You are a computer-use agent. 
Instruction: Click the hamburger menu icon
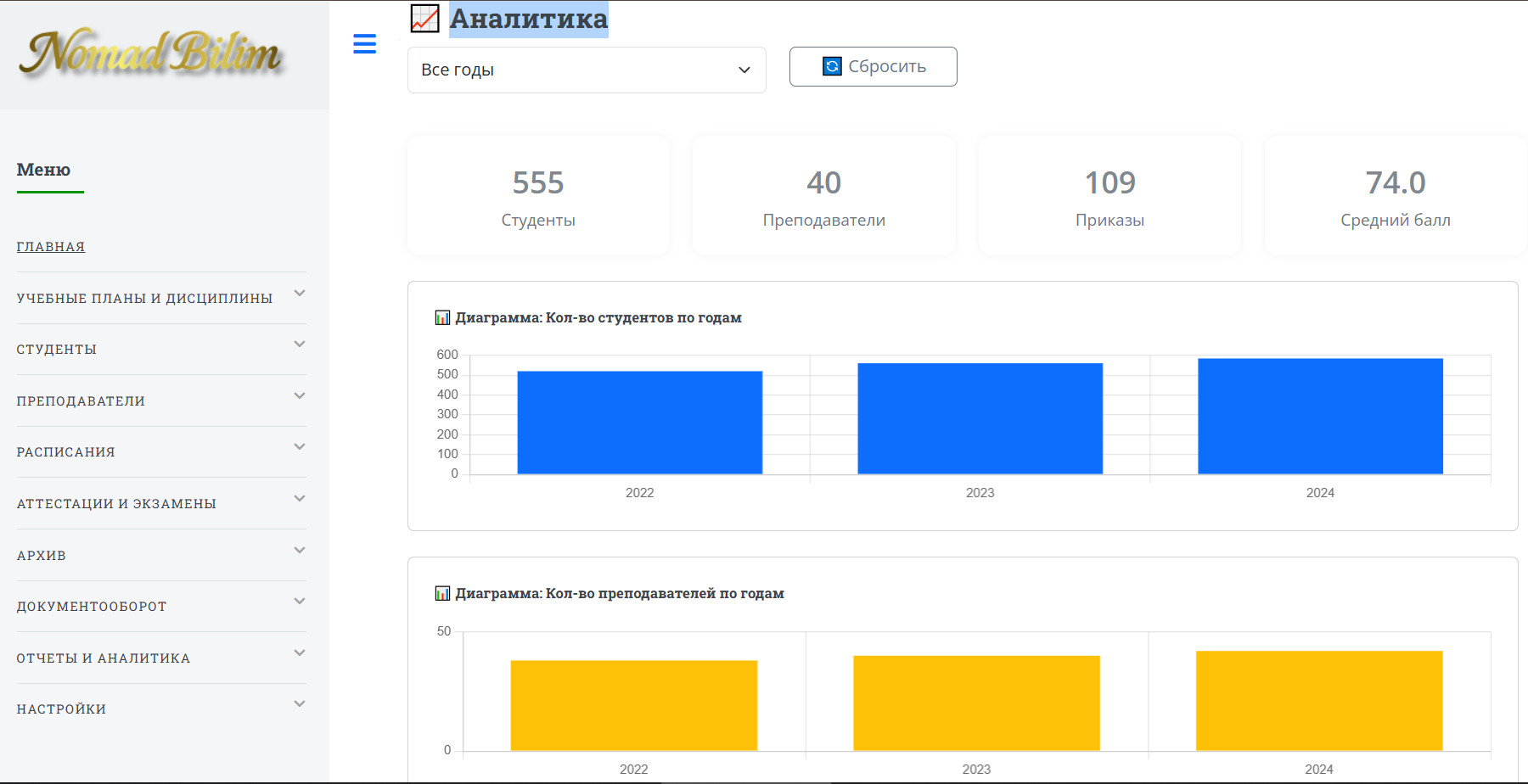pos(364,44)
